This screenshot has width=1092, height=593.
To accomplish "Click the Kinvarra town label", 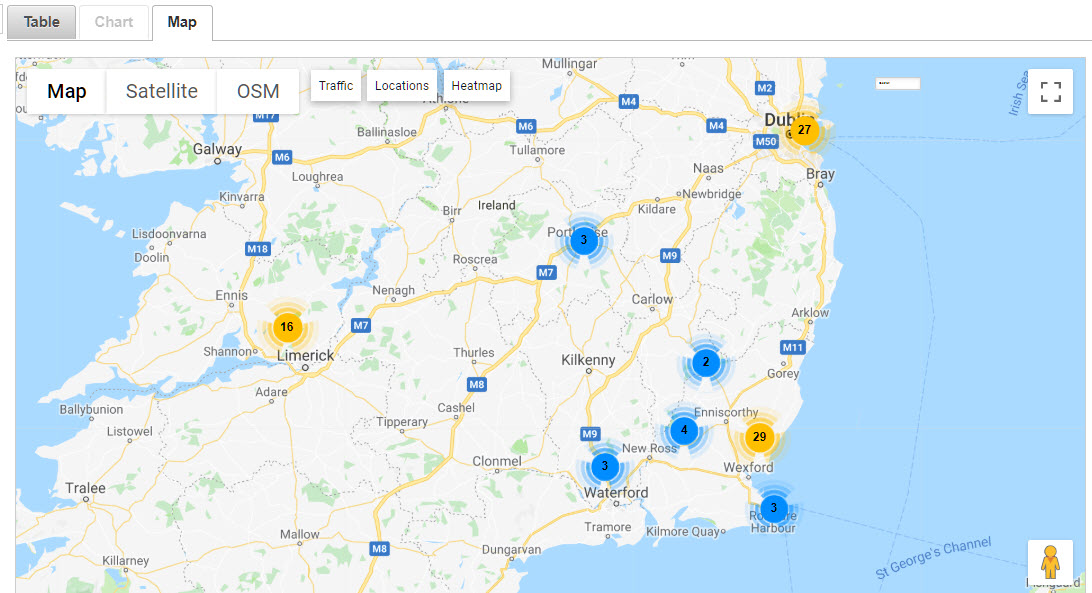I will click(242, 197).
